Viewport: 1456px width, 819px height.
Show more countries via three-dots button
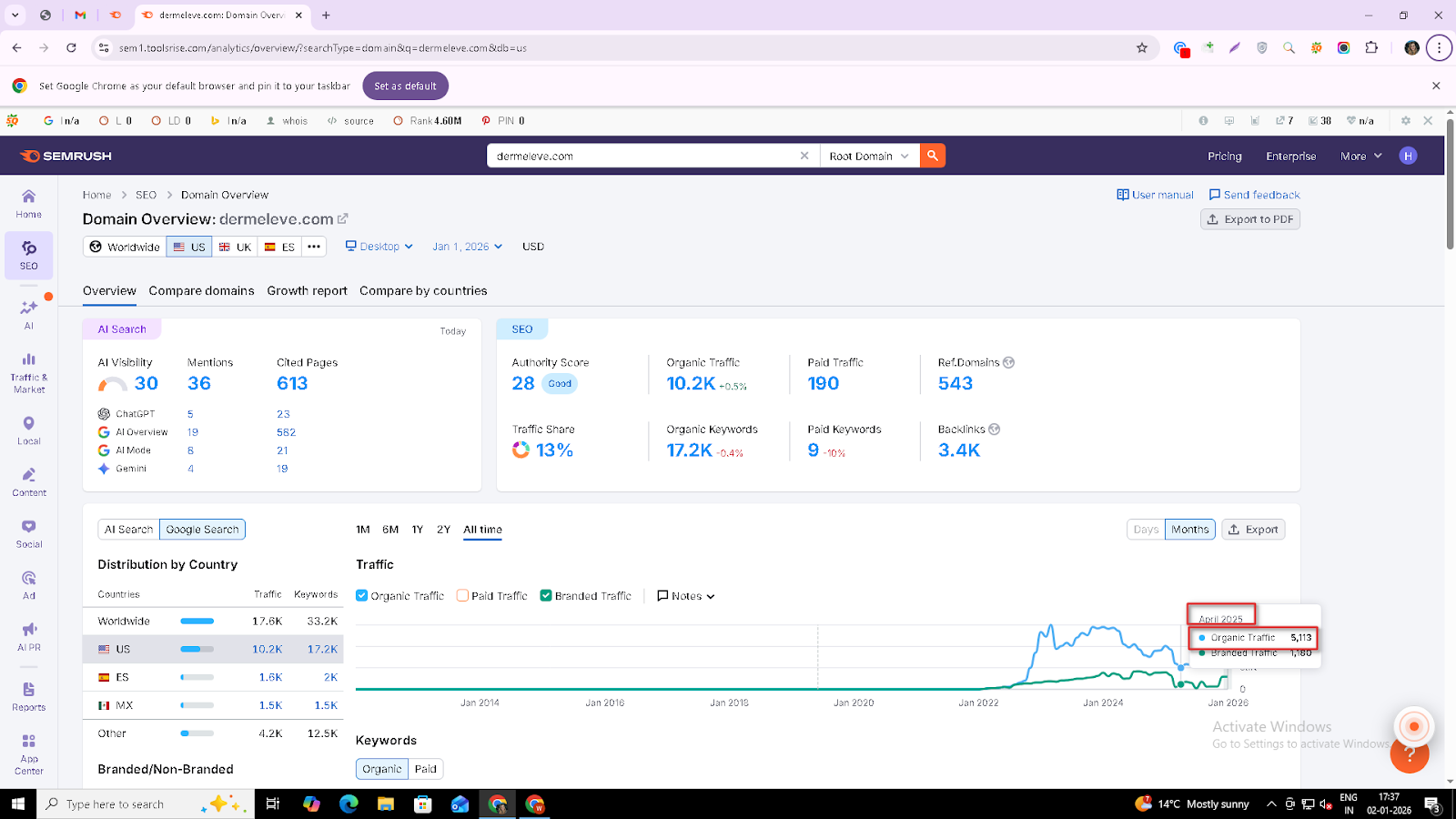[x=314, y=247]
